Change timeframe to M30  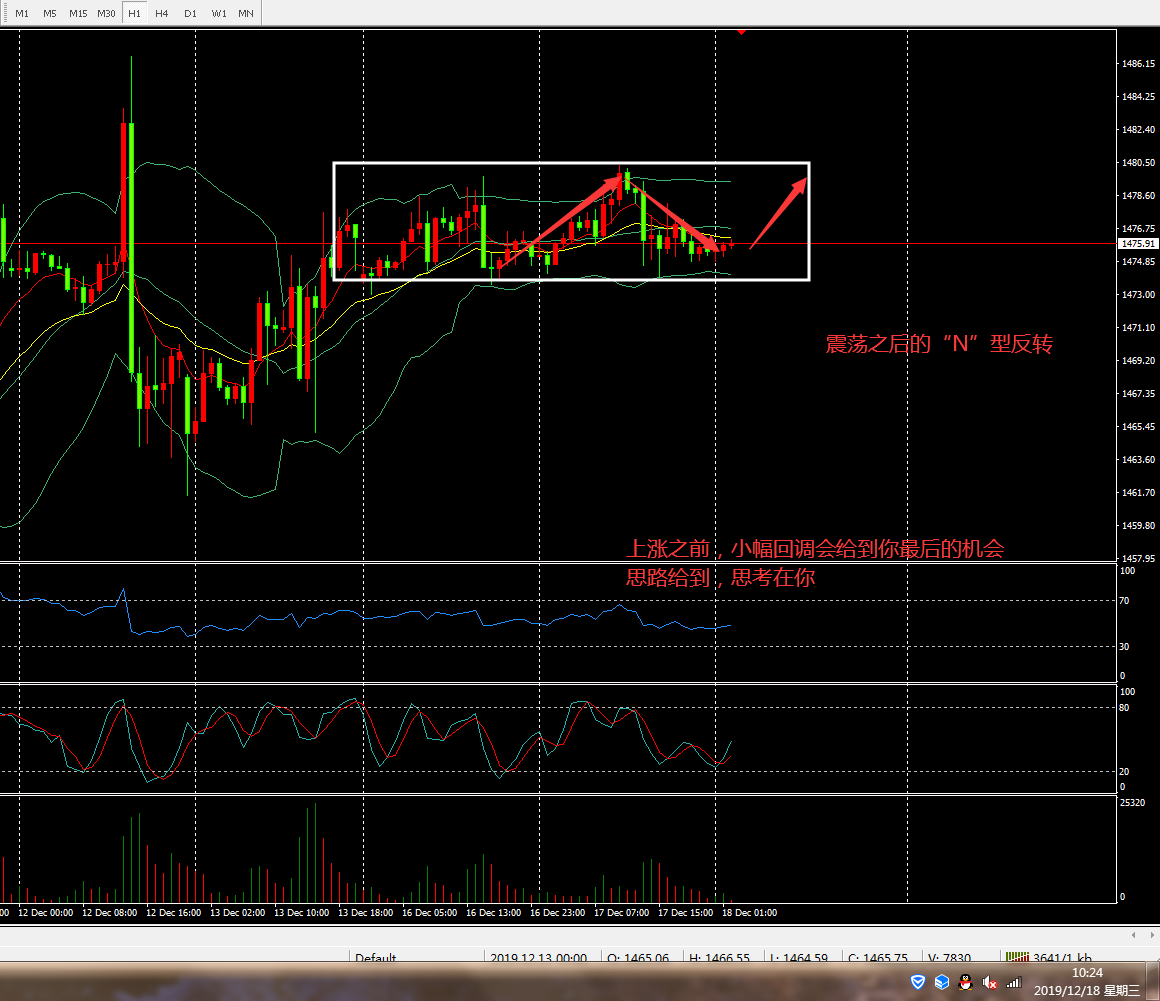[106, 13]
